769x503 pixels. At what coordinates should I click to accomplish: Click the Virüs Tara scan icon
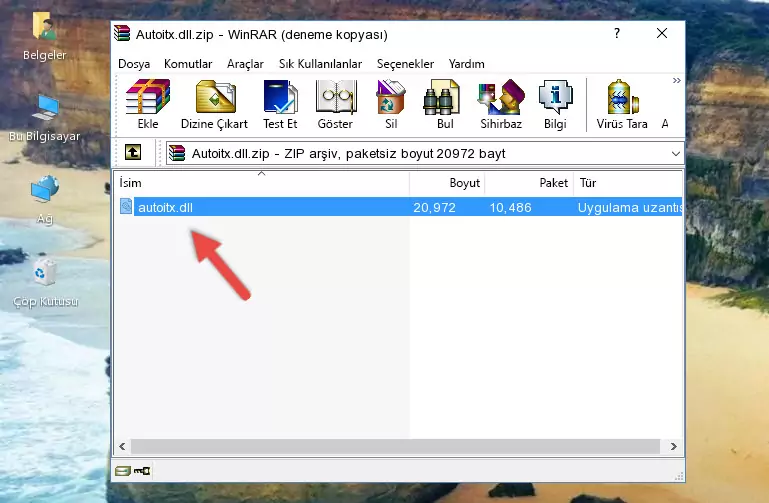click(x=622, y=97)
